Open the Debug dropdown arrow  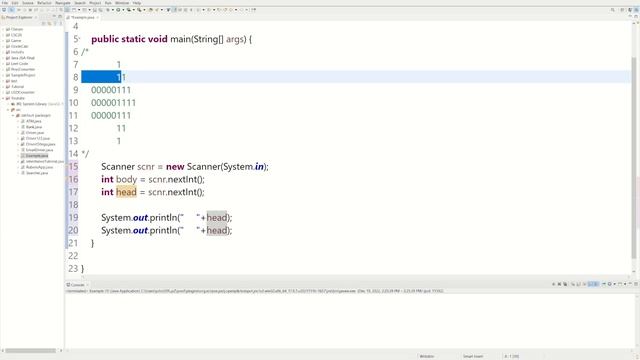[x=113, y=10]
